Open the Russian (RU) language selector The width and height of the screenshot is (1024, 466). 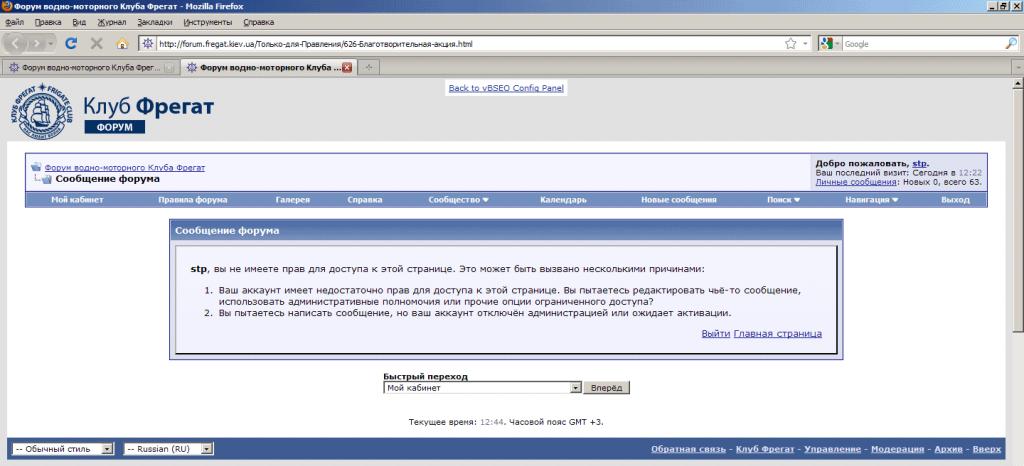pos(170,450)
